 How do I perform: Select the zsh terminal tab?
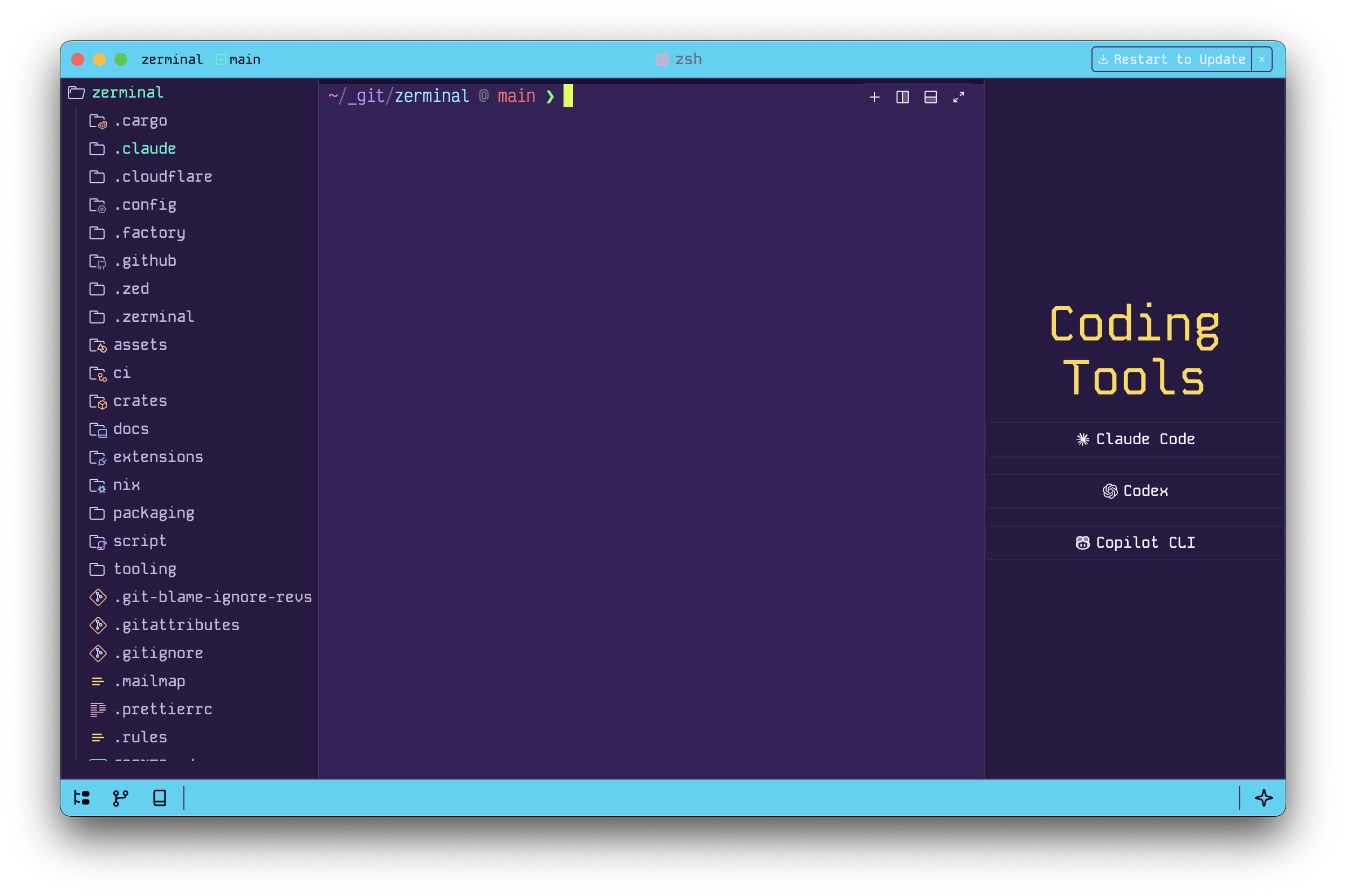pyautogui.click(x=678, y=59)
